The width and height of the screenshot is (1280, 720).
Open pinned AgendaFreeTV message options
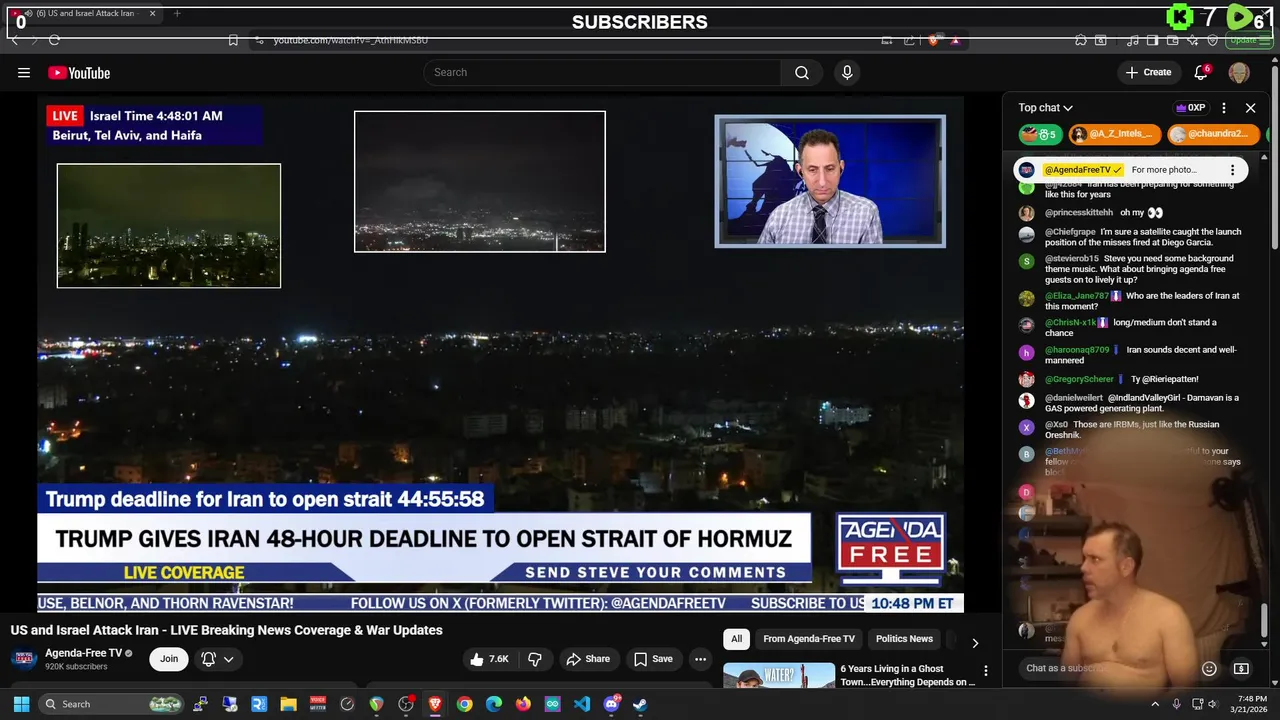click(x=1233, y=170)
